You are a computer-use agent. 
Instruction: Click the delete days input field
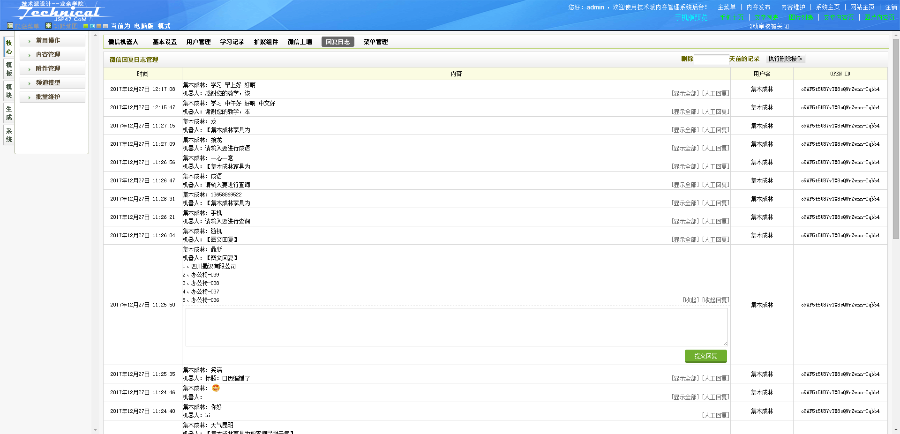click(712, 59)
